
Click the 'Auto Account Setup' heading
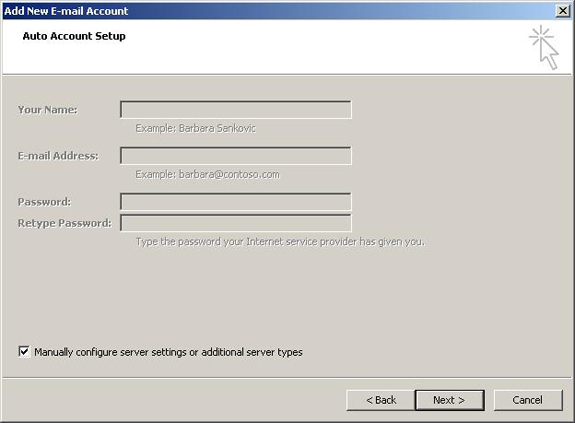click(74, 36)
